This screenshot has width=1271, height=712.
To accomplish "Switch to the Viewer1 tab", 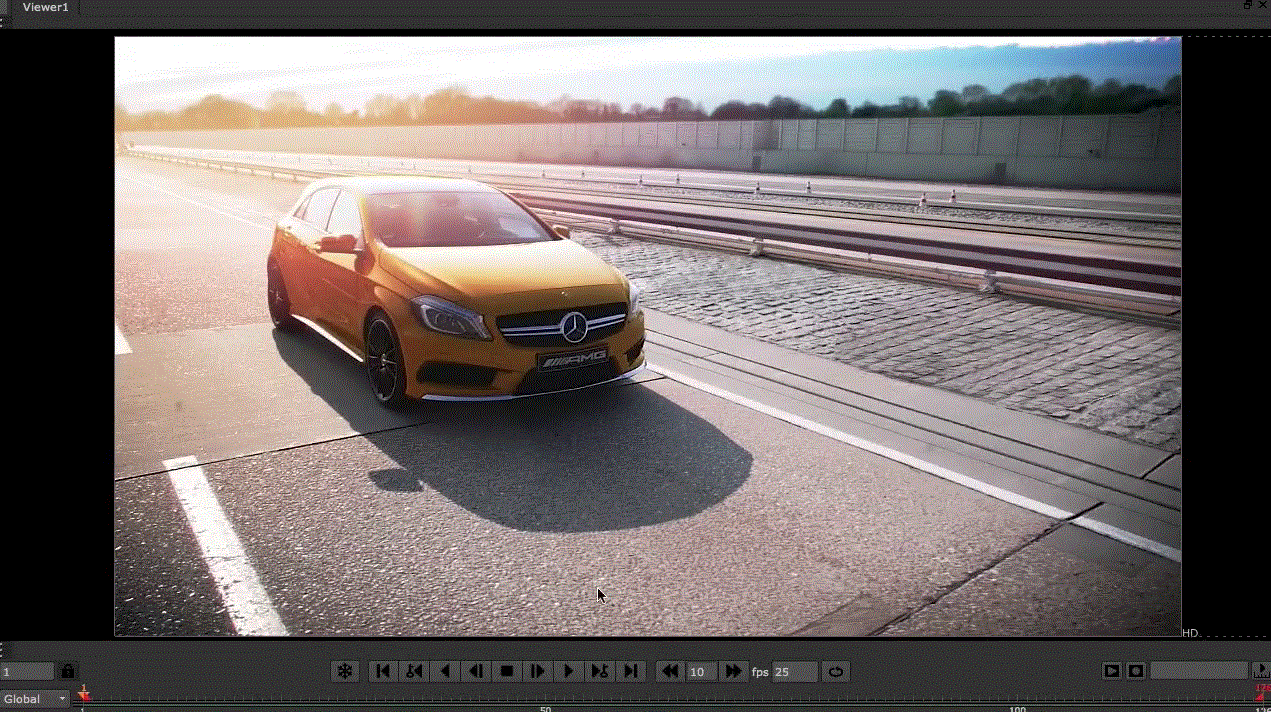I will 45,7.
